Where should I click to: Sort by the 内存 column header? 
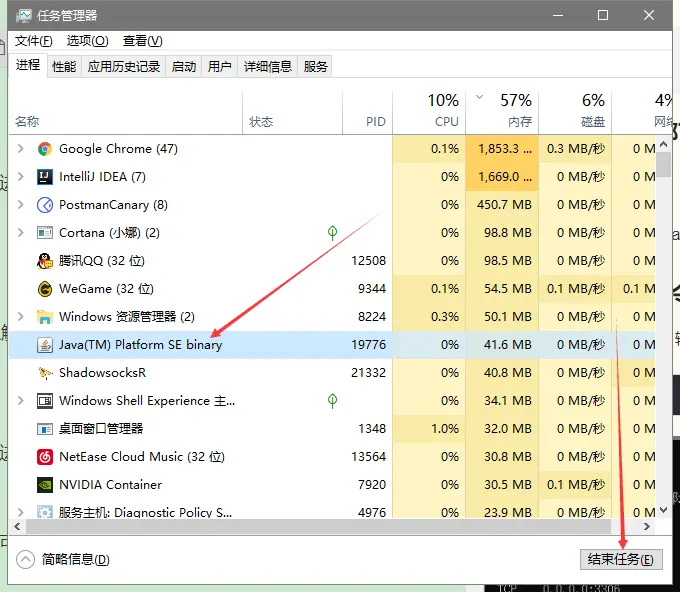(502, 113)
